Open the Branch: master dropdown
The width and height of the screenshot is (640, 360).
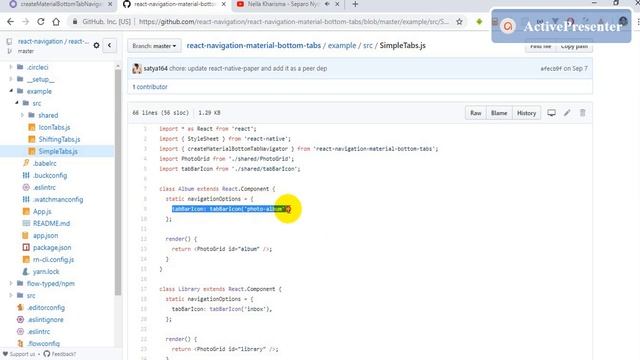click(x=154, y=46)
